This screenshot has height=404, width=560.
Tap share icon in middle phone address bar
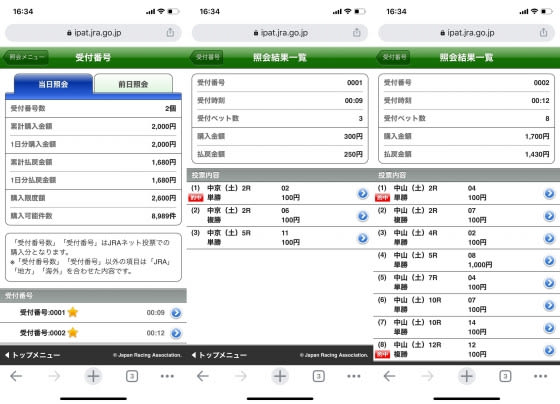coord(357,33)
